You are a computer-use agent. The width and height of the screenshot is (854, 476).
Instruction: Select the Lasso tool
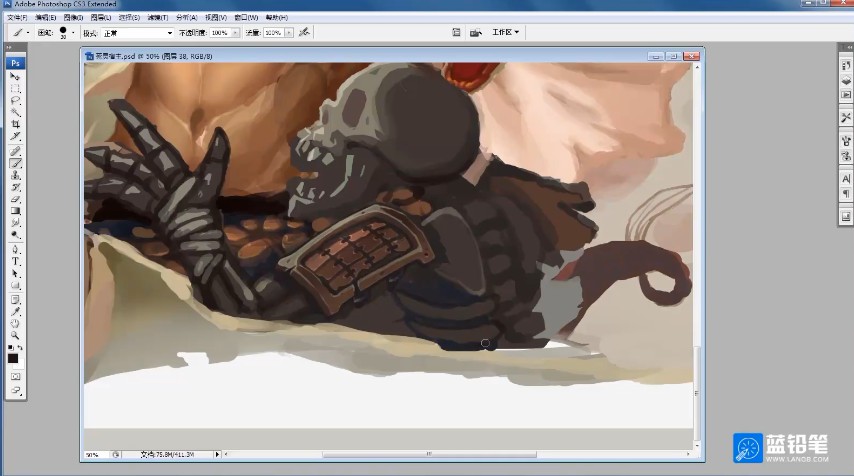point(15,100)
